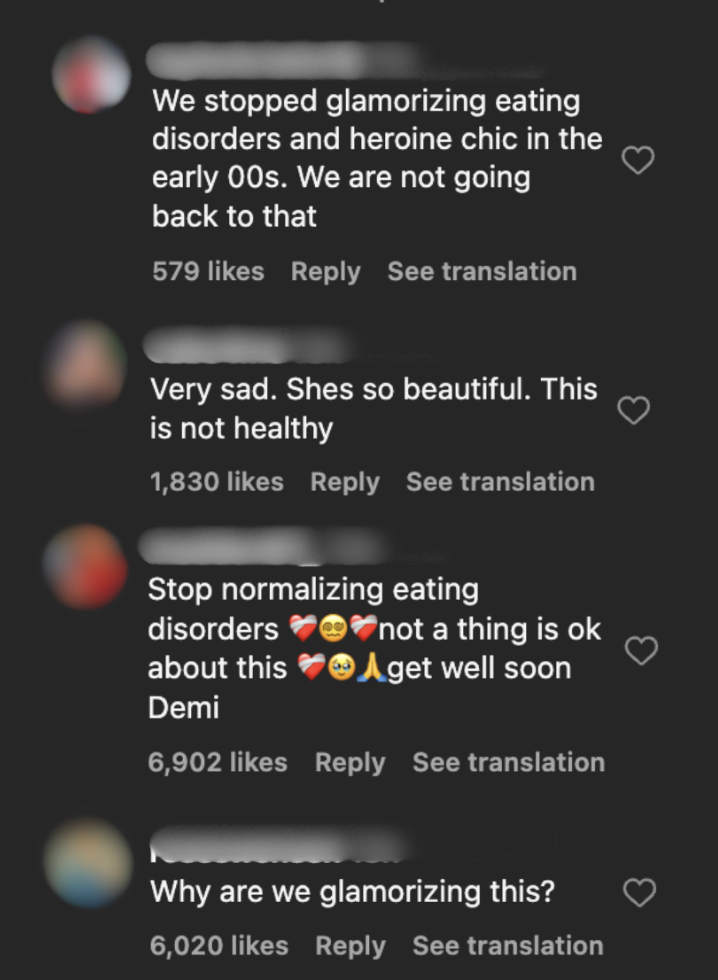The image size is (718, 980).
Task: Like the "Why are we glamorizing this?" comment
Action: coord(639,892)
